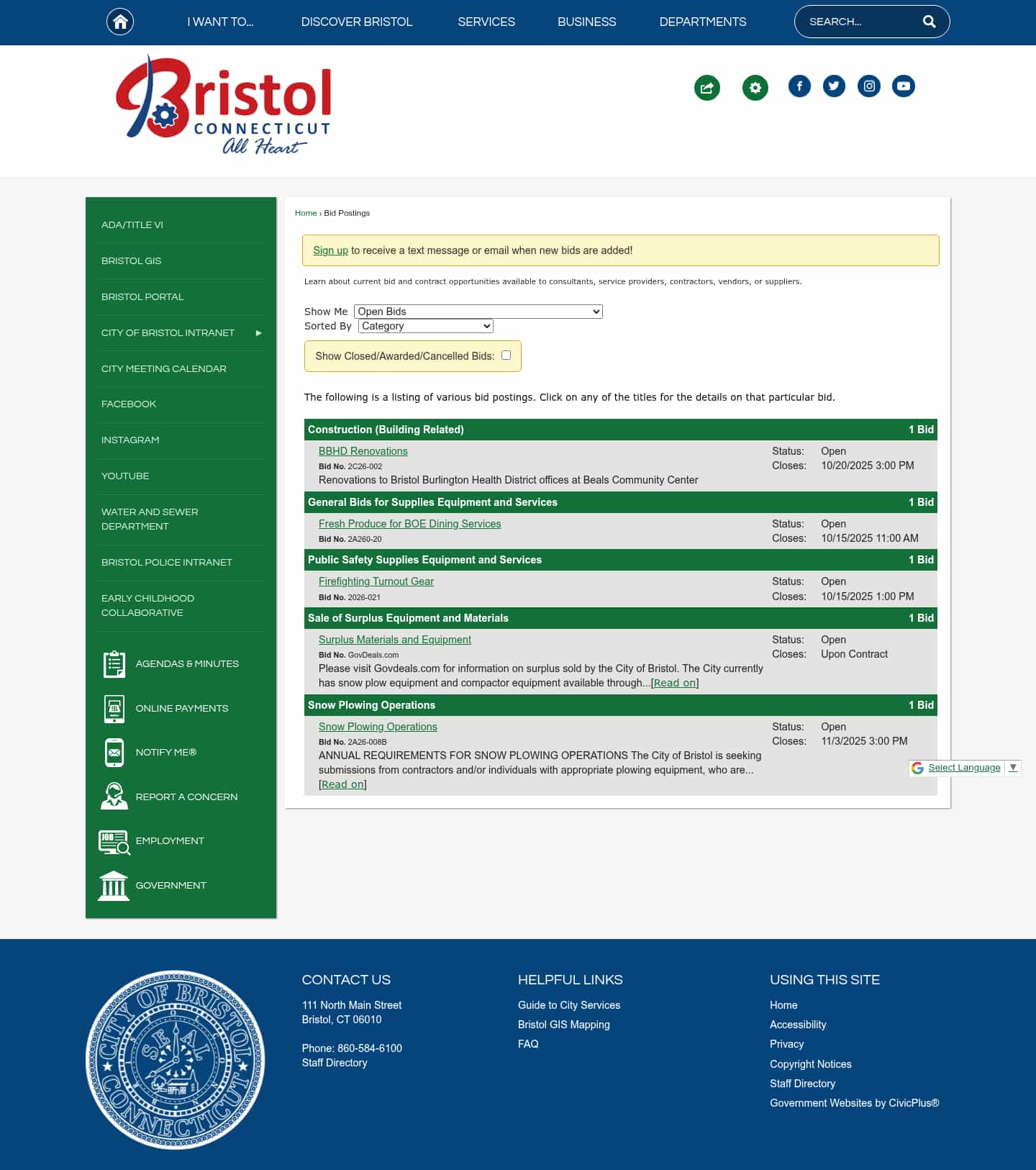
Task: Go to the home page icon
Action: point(120,22)
